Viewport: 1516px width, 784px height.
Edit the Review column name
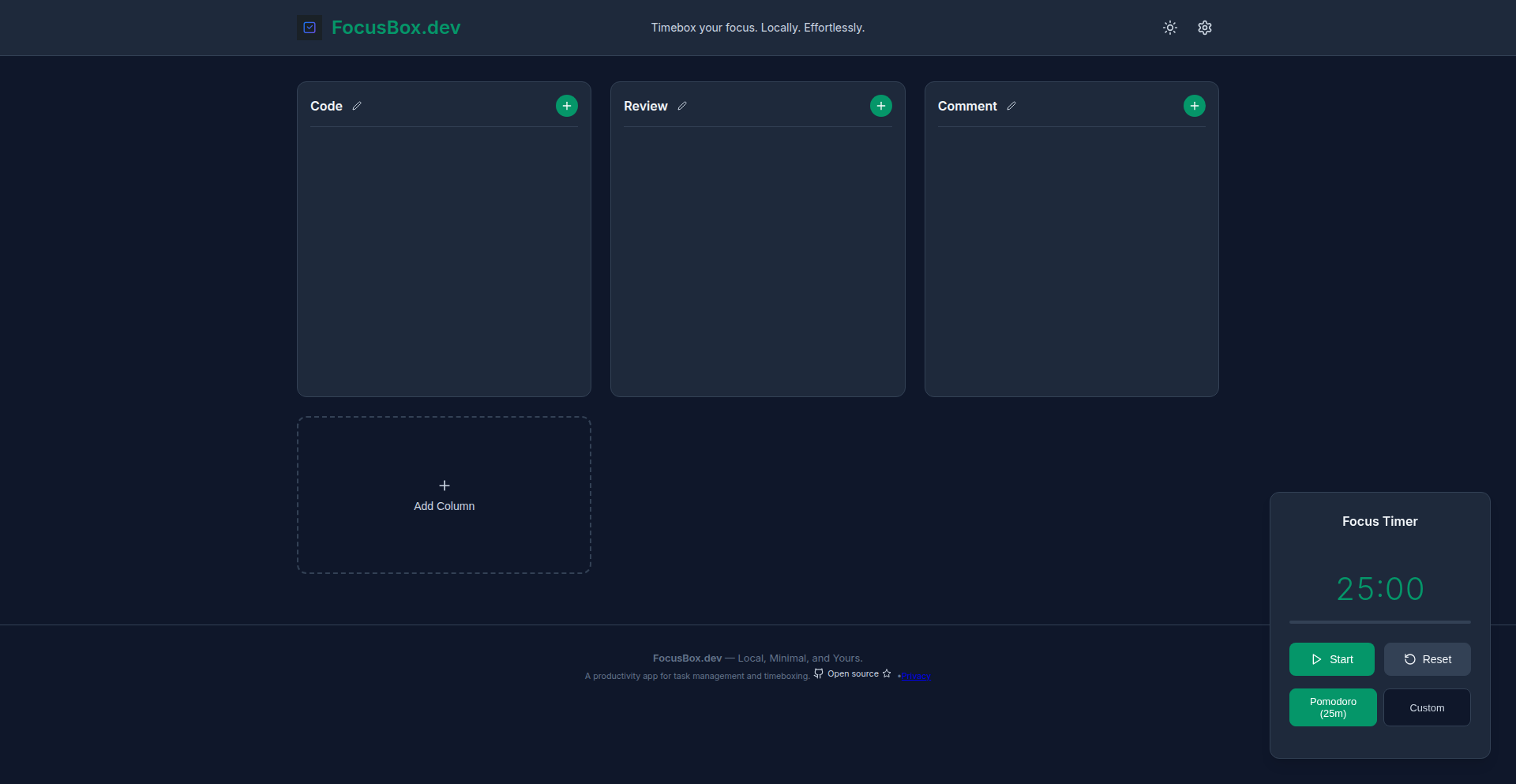tap(682, 106)
